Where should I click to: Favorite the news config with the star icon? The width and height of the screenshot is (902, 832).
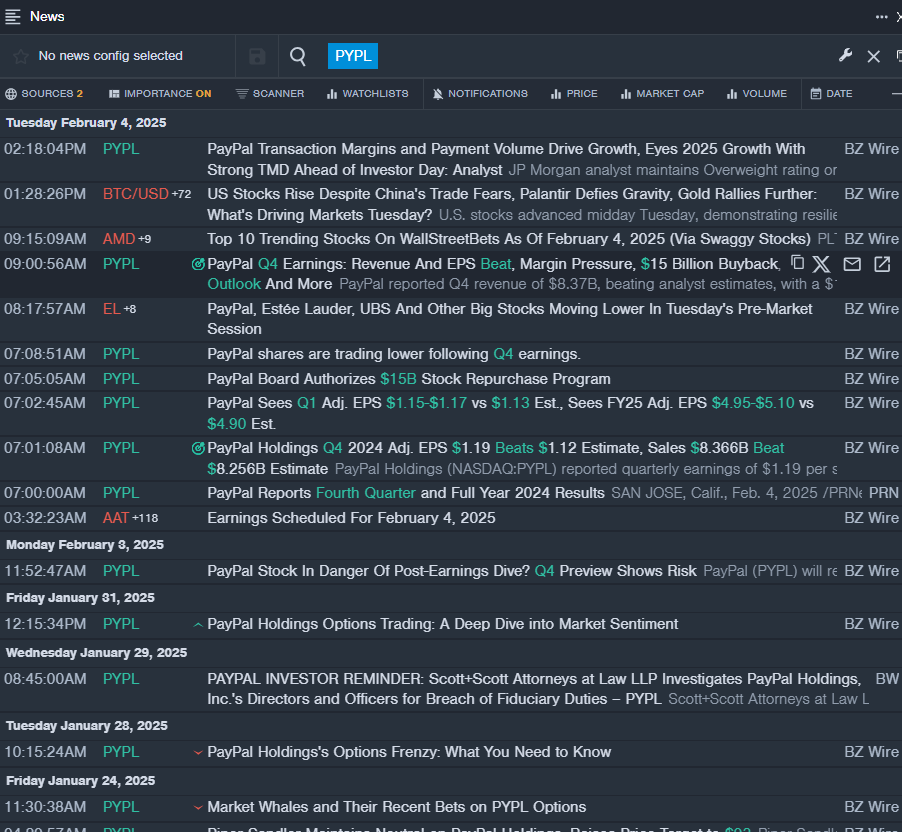click(x=20, y=56)
